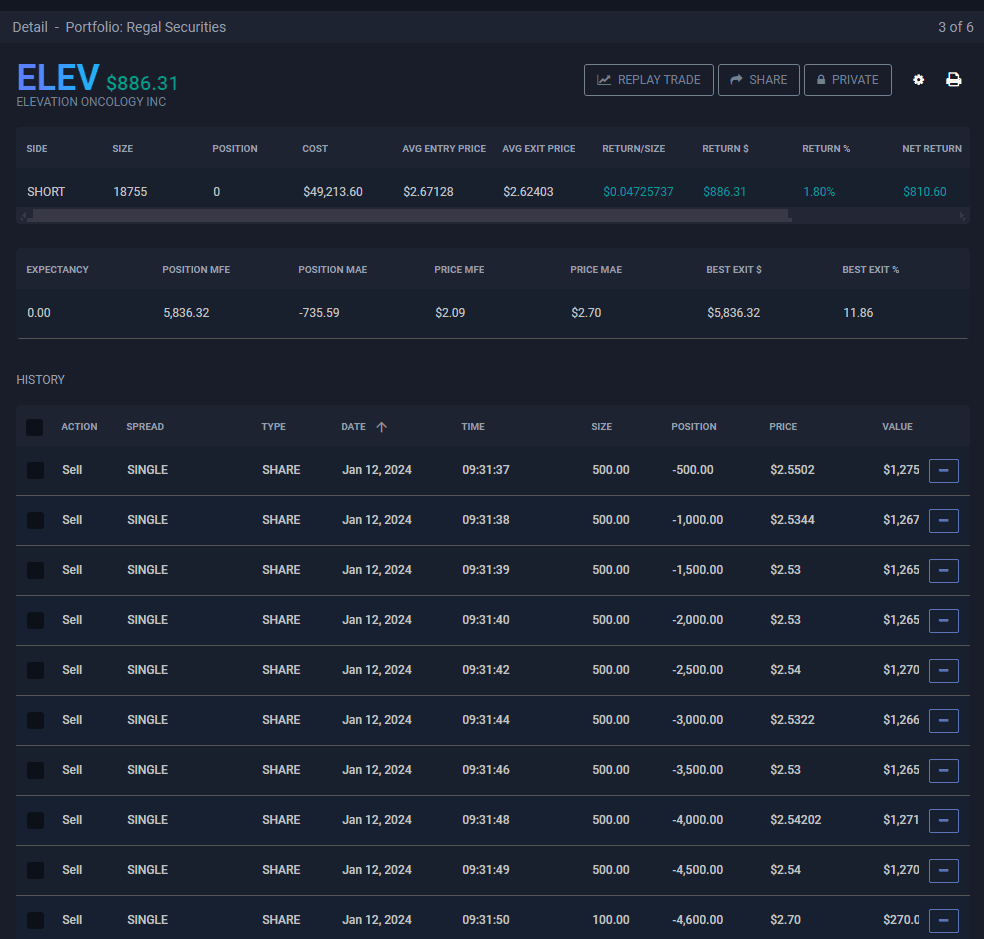The image size is (984, 939).
Task: Click the Share button
Action: [758, 80]
